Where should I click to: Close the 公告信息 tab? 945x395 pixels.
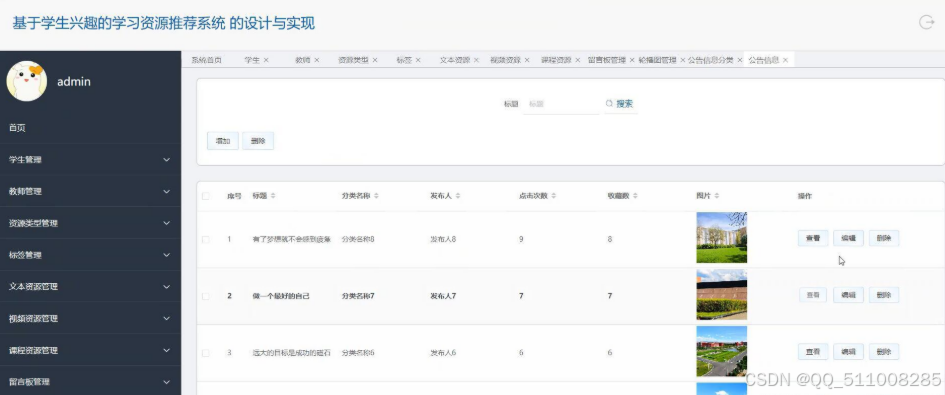coord(785,60)
